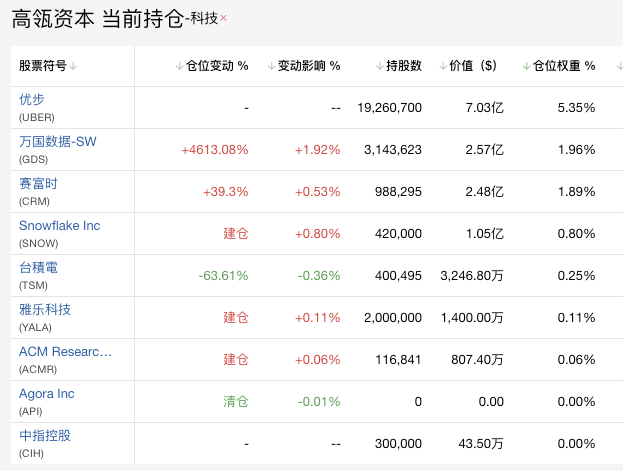Viewport: 623px width, 471px height.
Task: Select the +4613.08% position change cell
Action: pyautogui.click(x=215, y=150)
